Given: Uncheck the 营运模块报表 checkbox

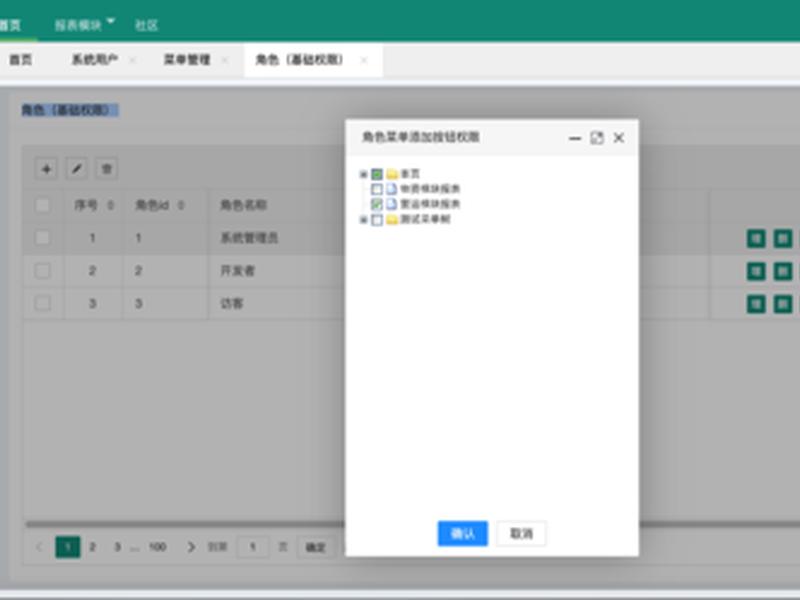Looking at the screenshot, I should point(377,204).
